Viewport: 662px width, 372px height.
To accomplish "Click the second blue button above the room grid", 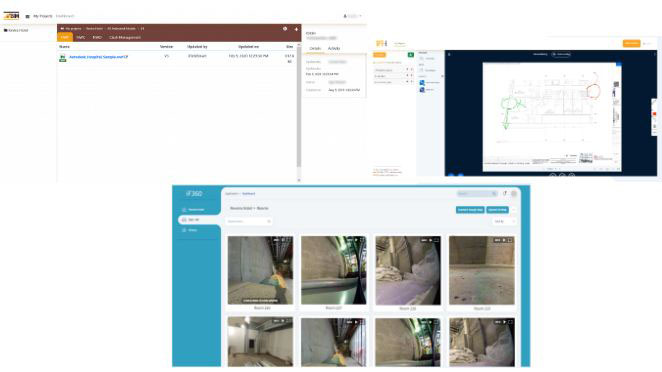I will click(497, 210).
